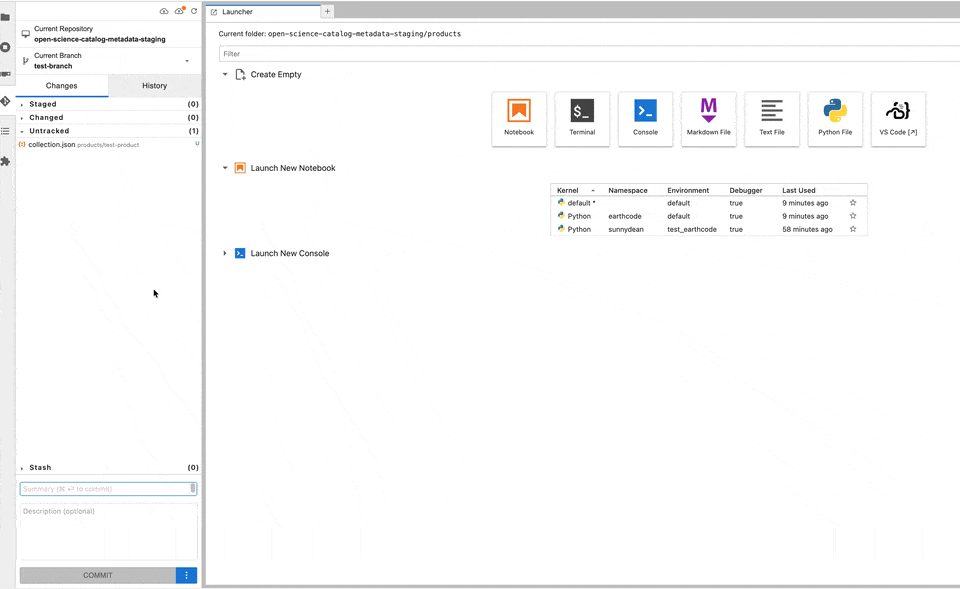960x589 pixels.
Task: Star the sunnydean Python kernel
Action: pyautogui.click(x=853, y=229)
